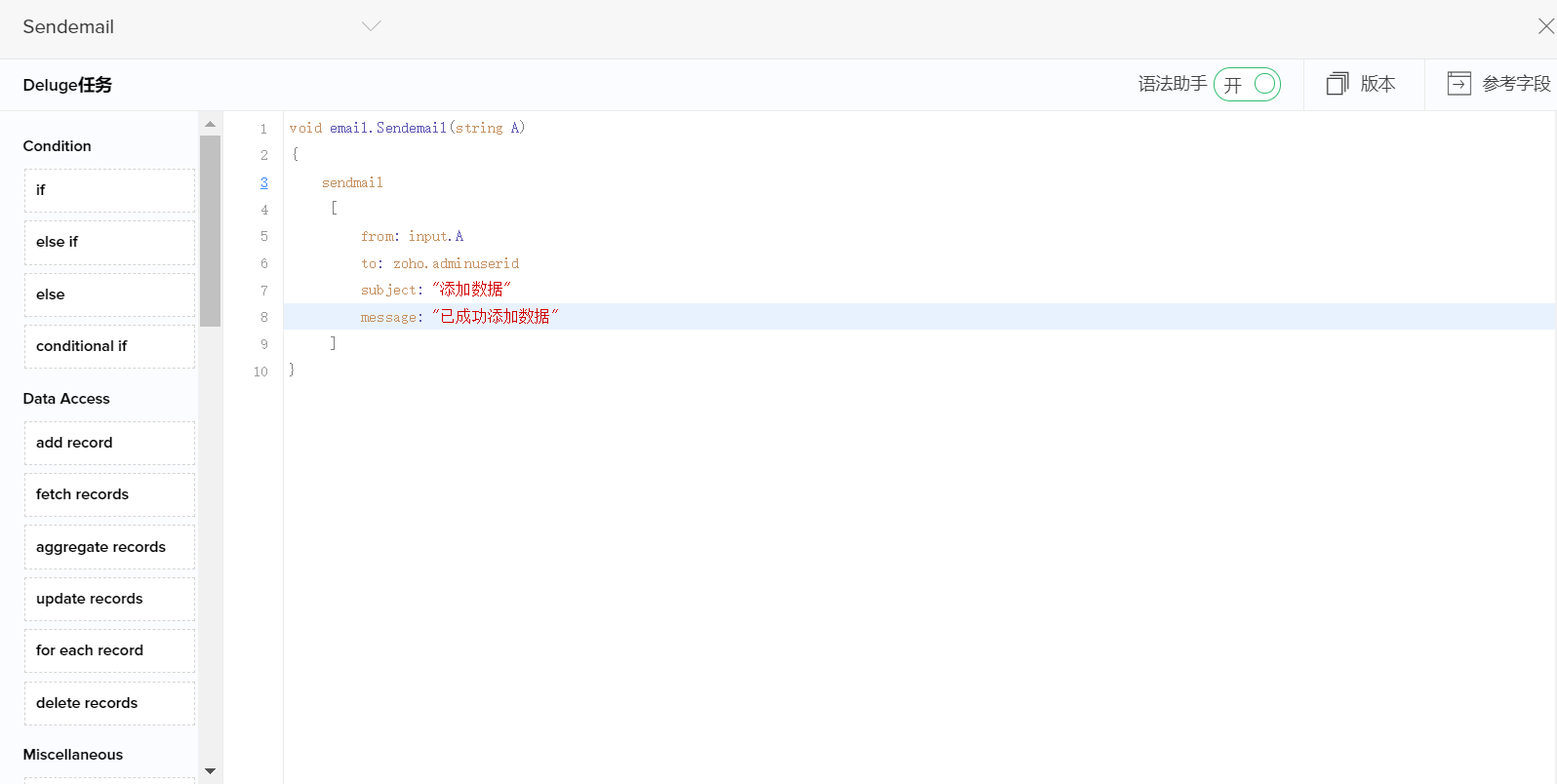
Task: Insert the 'add record' task
Action: tap(109, 443)
